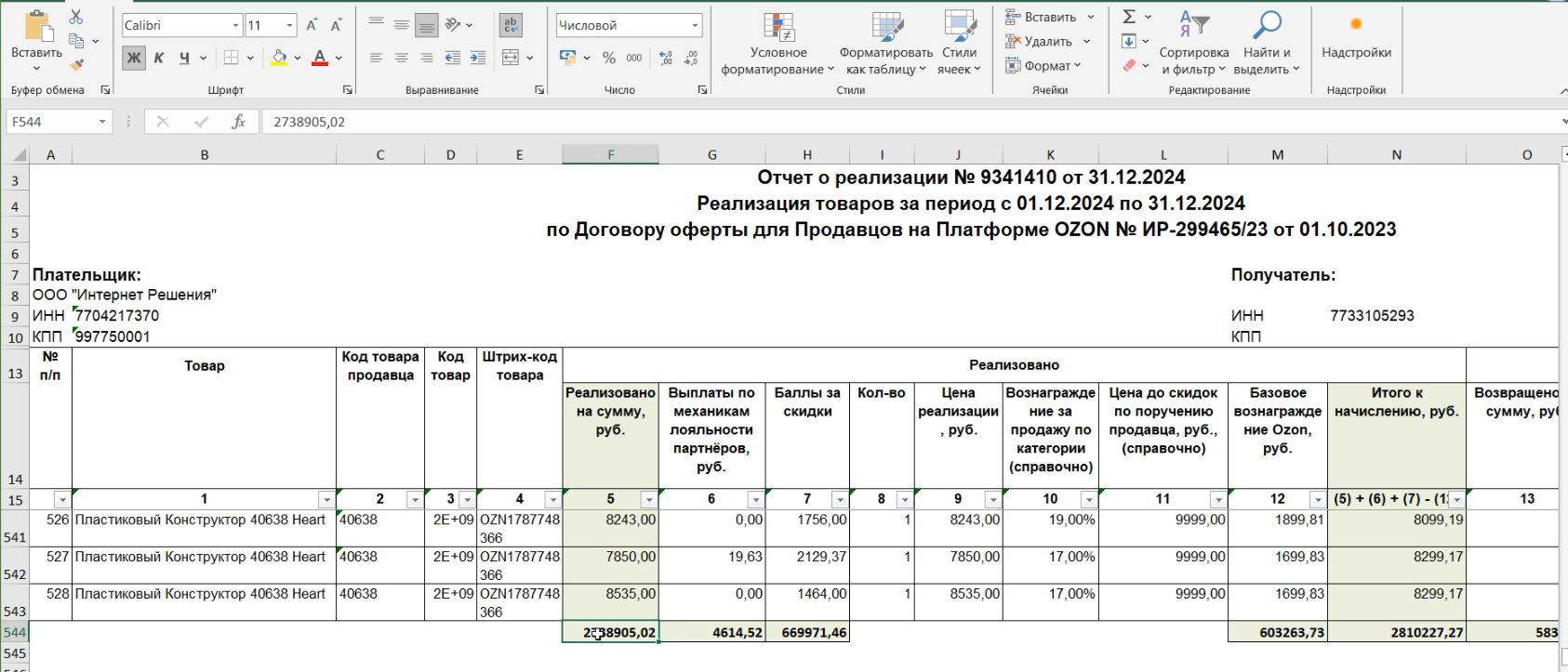Toggle Bold formatting button
This screenshot has width=1568, height=672.
[x=134, y=58]
